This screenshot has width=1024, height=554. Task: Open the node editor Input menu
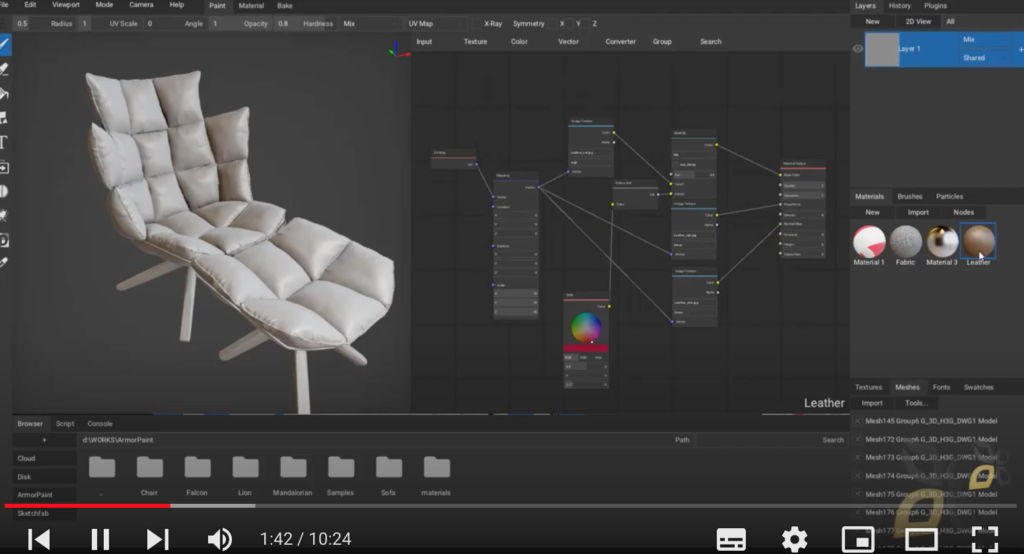[x=424, y=41]
